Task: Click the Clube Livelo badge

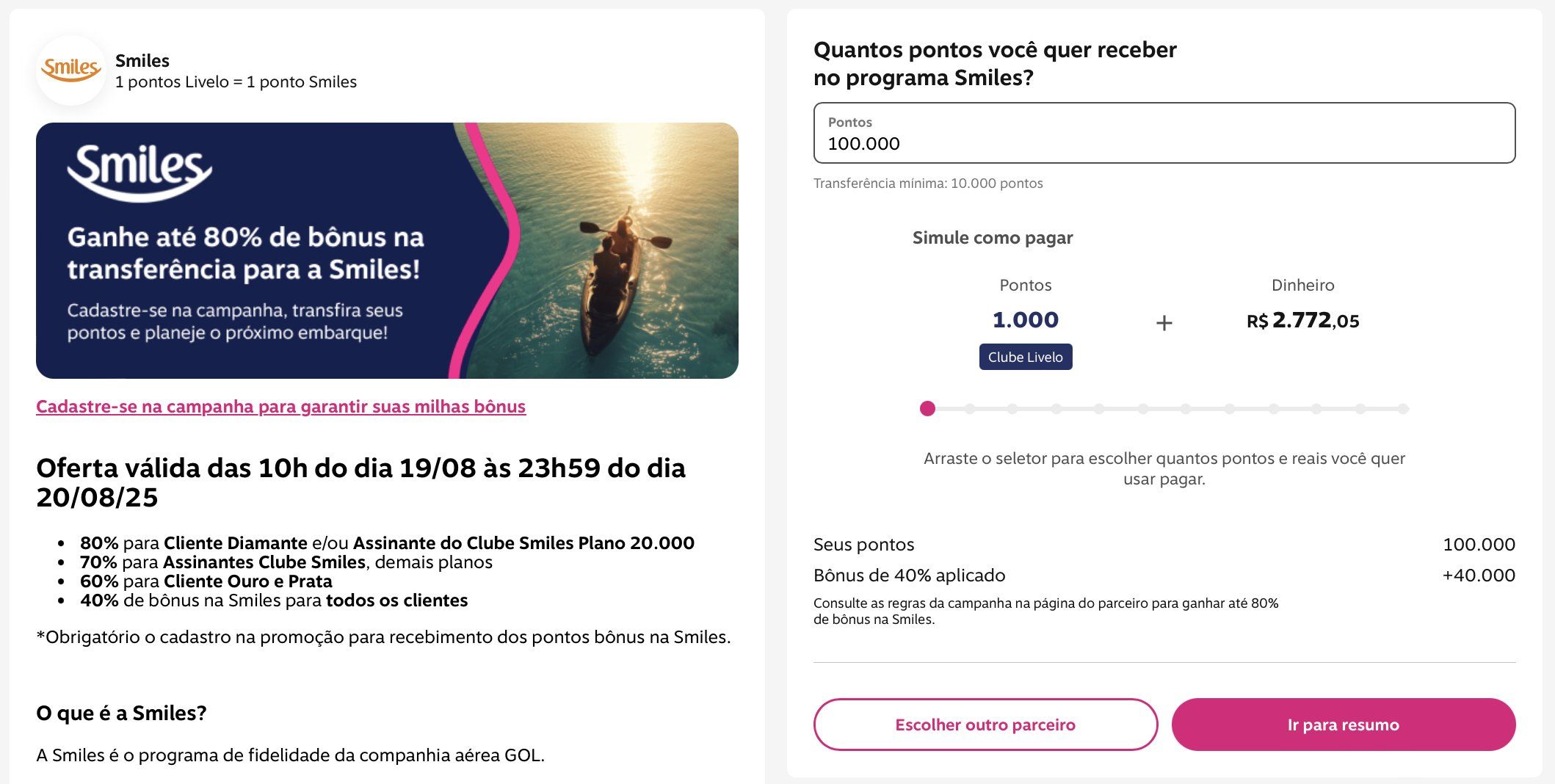Action: pos(1025,357)
